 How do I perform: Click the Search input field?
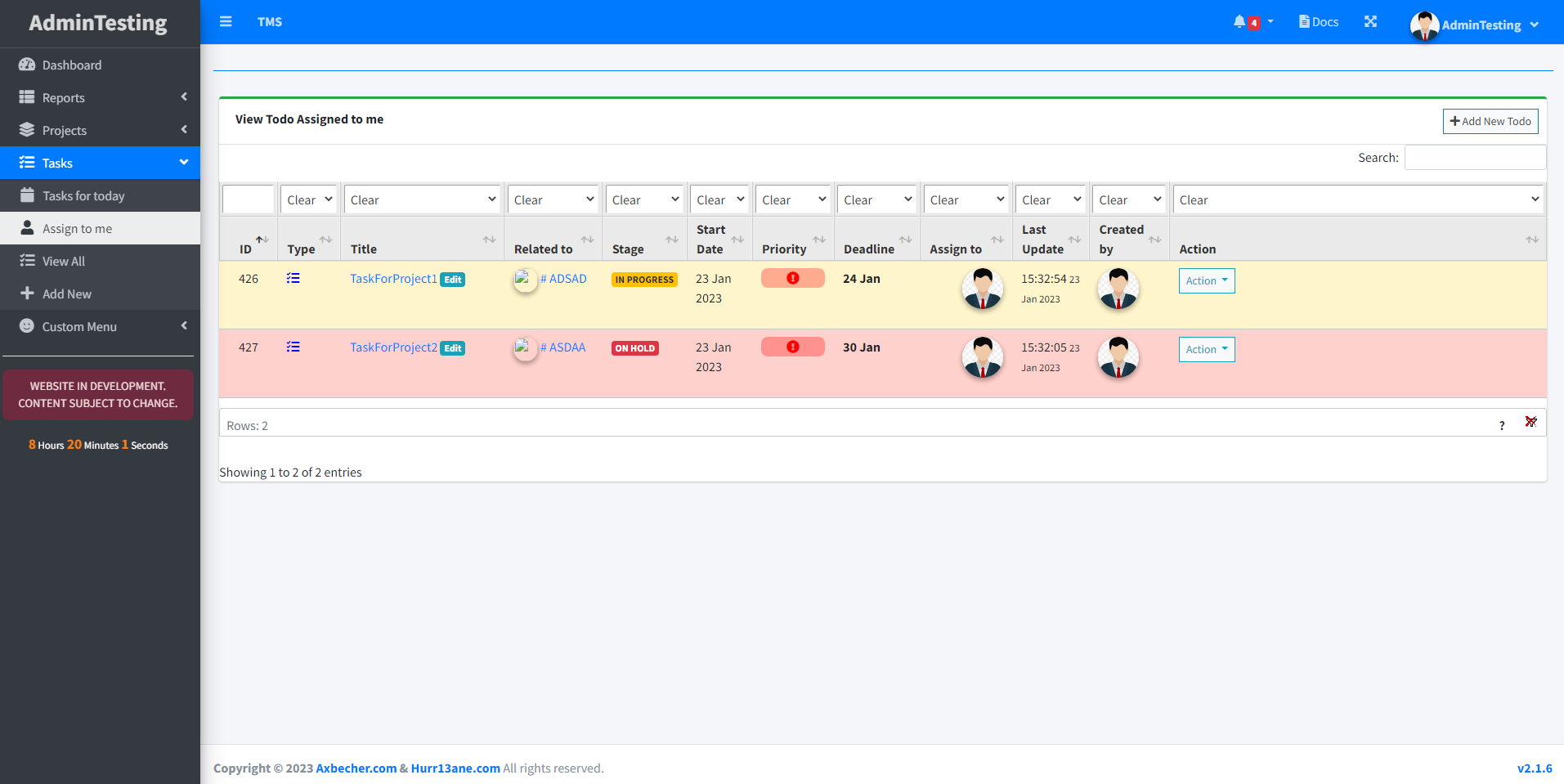(x=1474, y=158)
